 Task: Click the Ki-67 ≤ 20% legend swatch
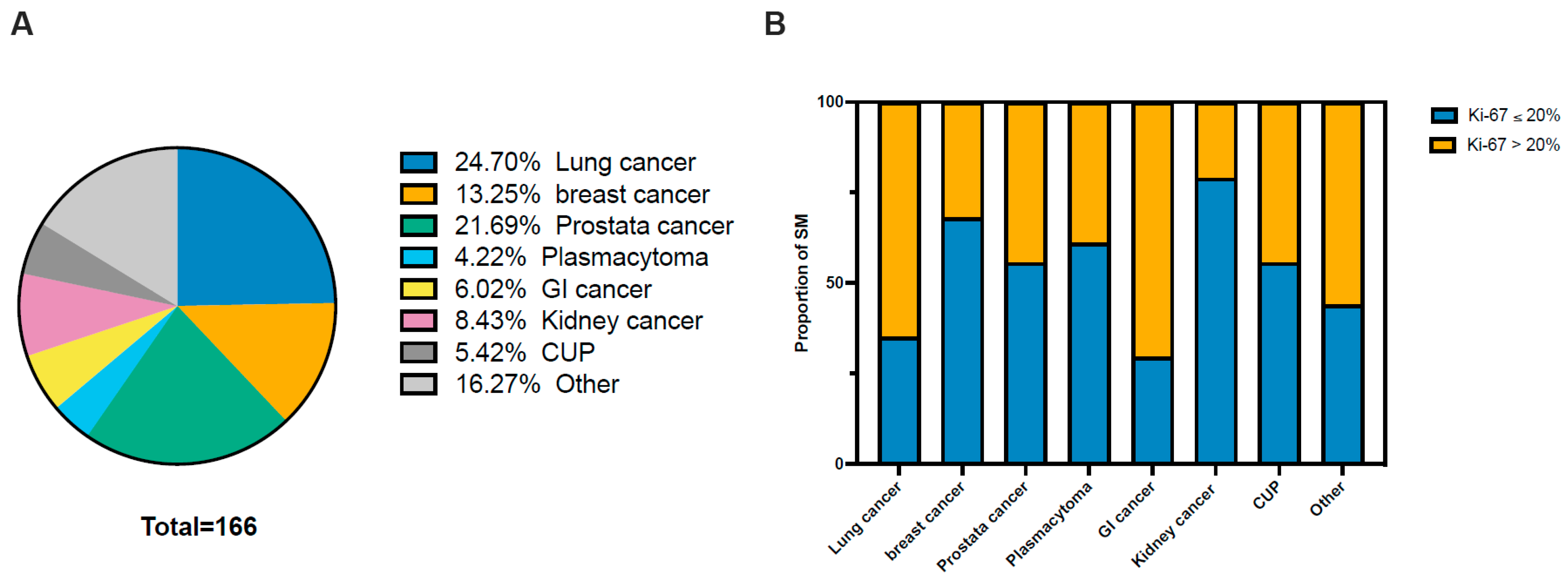pos(1444,116)
